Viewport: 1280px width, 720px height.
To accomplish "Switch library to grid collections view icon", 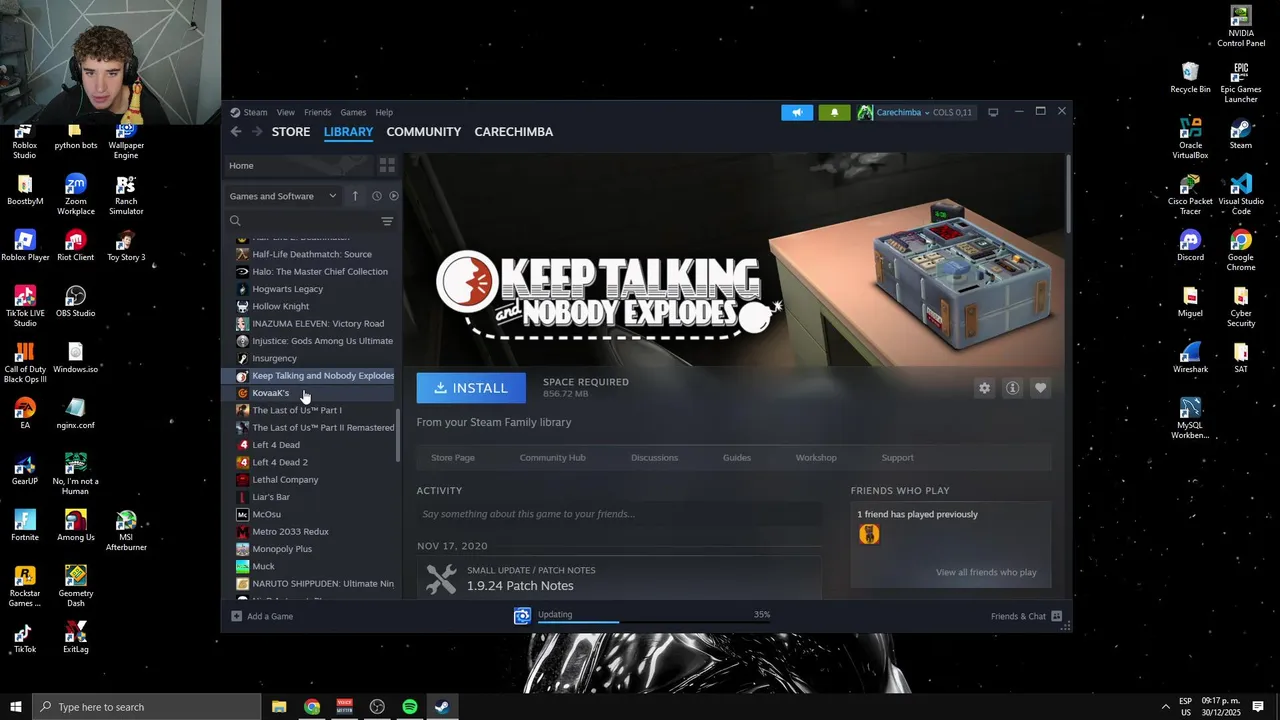I will pos(387,165).
